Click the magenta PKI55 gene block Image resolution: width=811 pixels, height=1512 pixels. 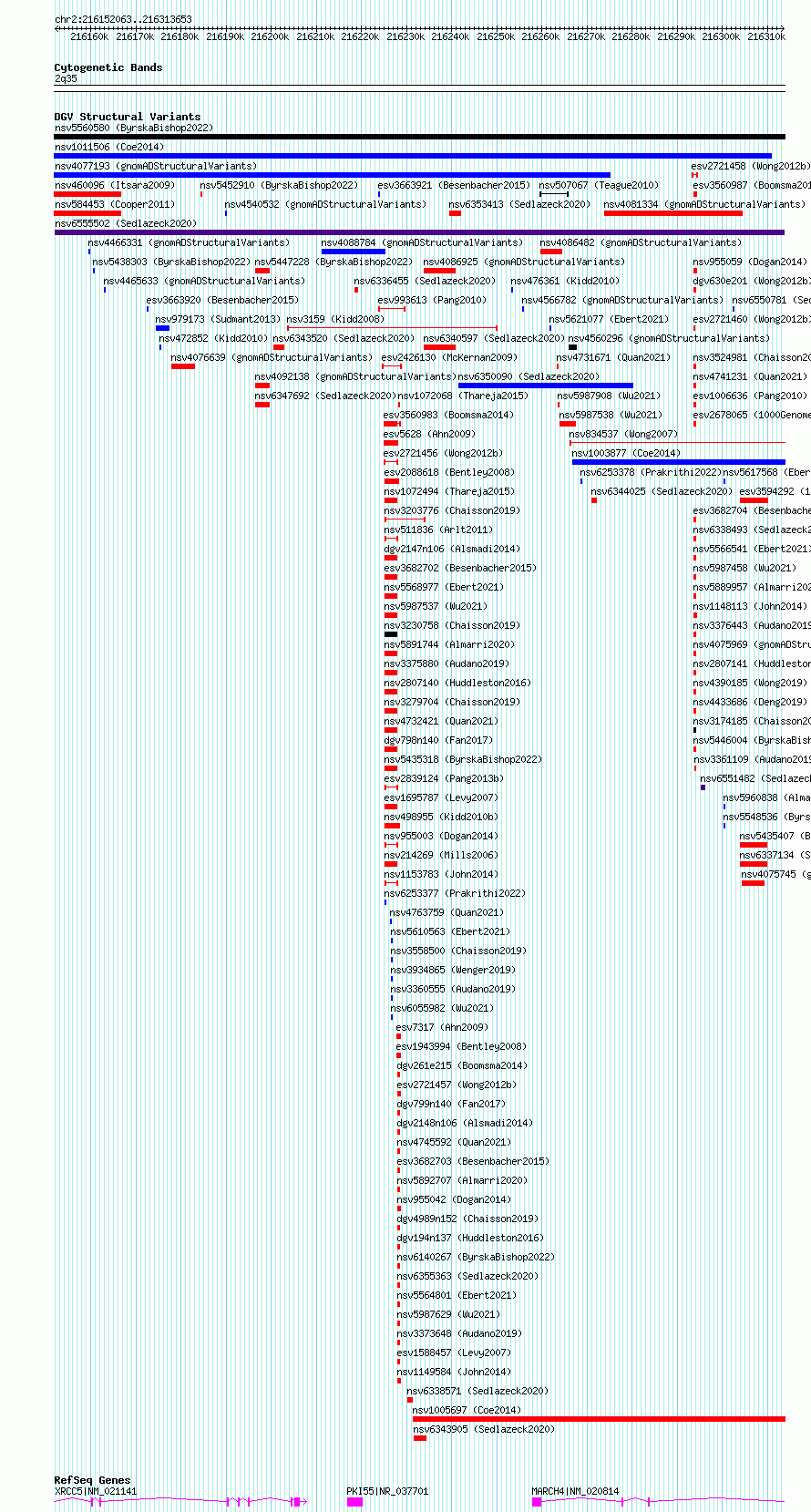(354, 1502)
